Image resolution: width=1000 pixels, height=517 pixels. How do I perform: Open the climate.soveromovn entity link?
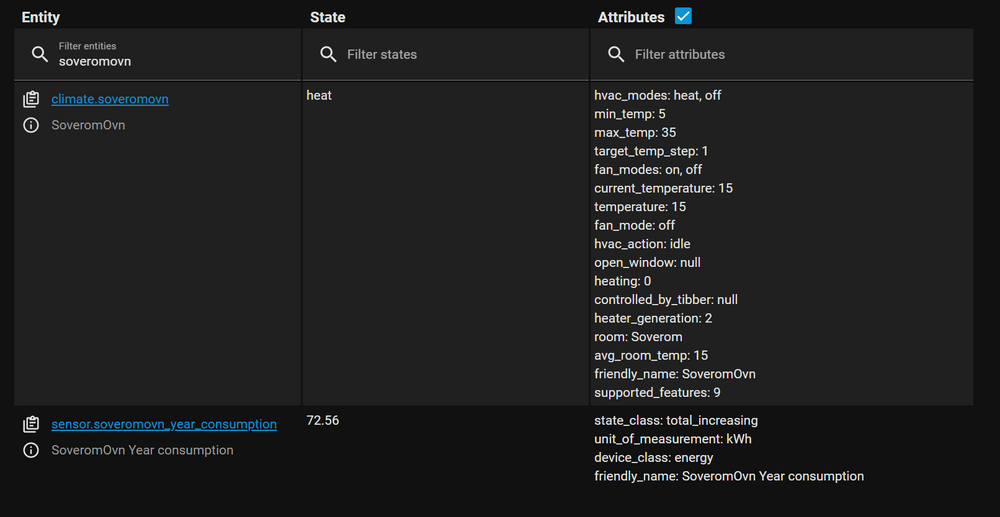110,99
